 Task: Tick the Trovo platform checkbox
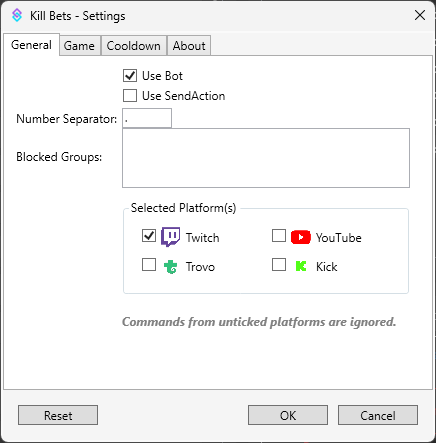[x=149, y=265]
